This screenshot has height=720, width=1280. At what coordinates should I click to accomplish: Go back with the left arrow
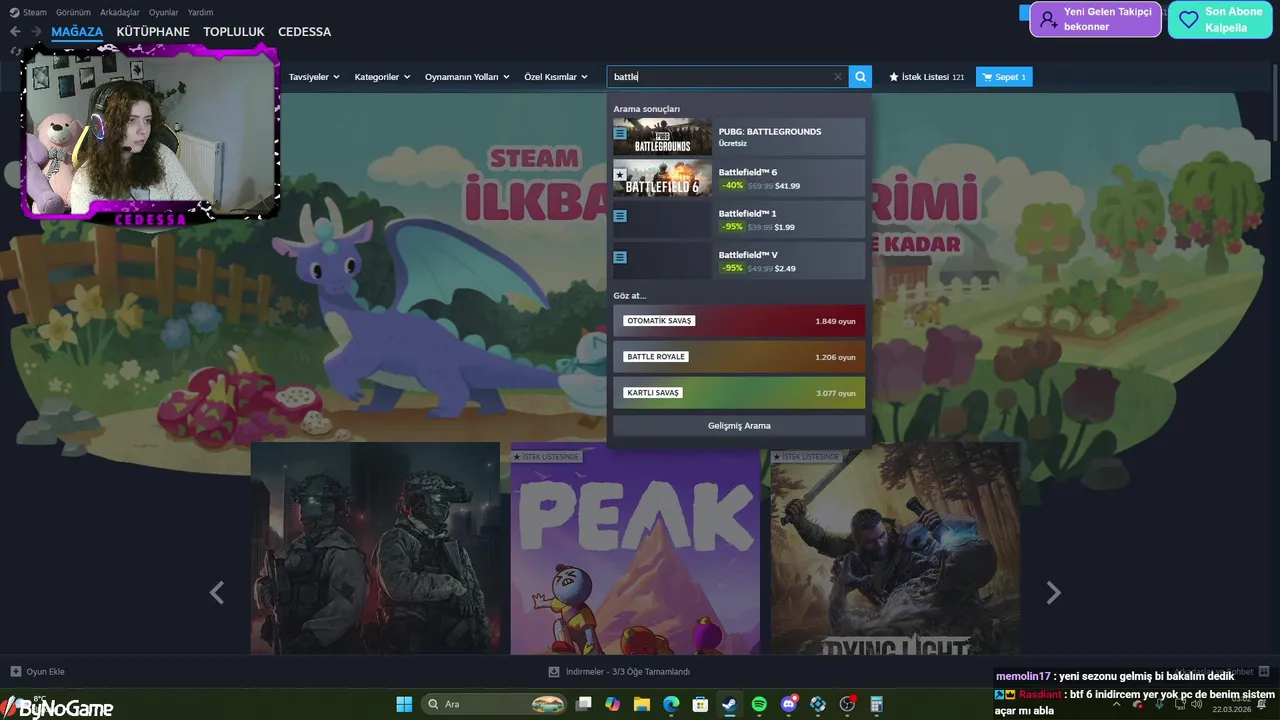point(15,32)
